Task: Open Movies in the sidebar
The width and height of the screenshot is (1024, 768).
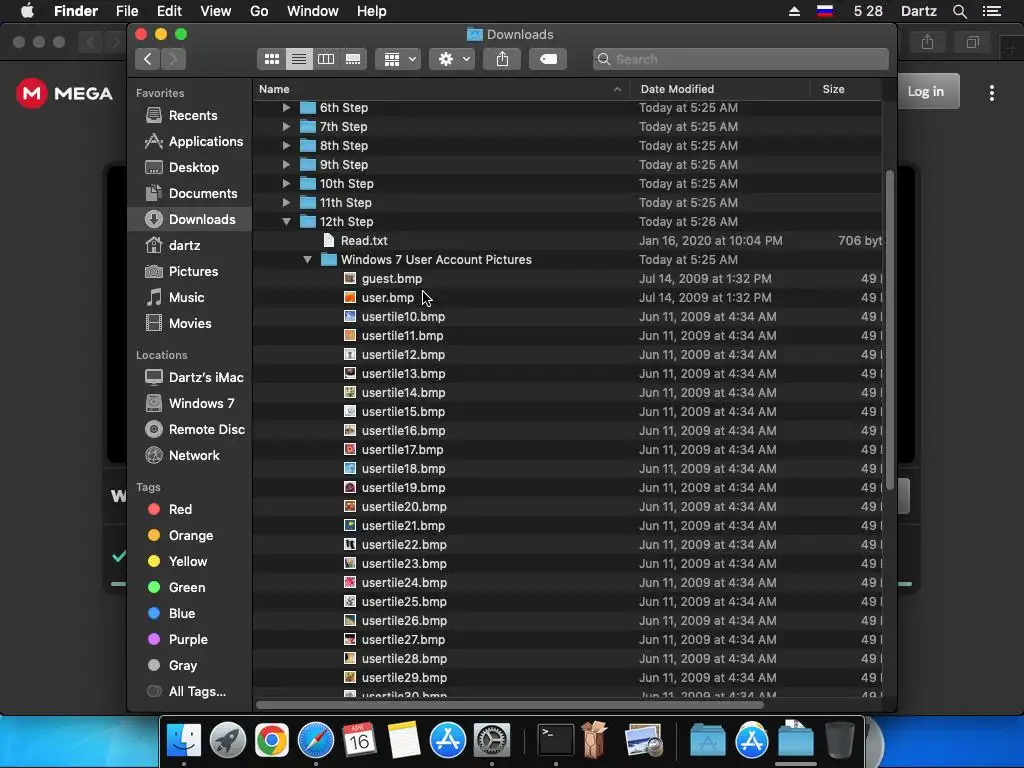Action: click(189, 324)
